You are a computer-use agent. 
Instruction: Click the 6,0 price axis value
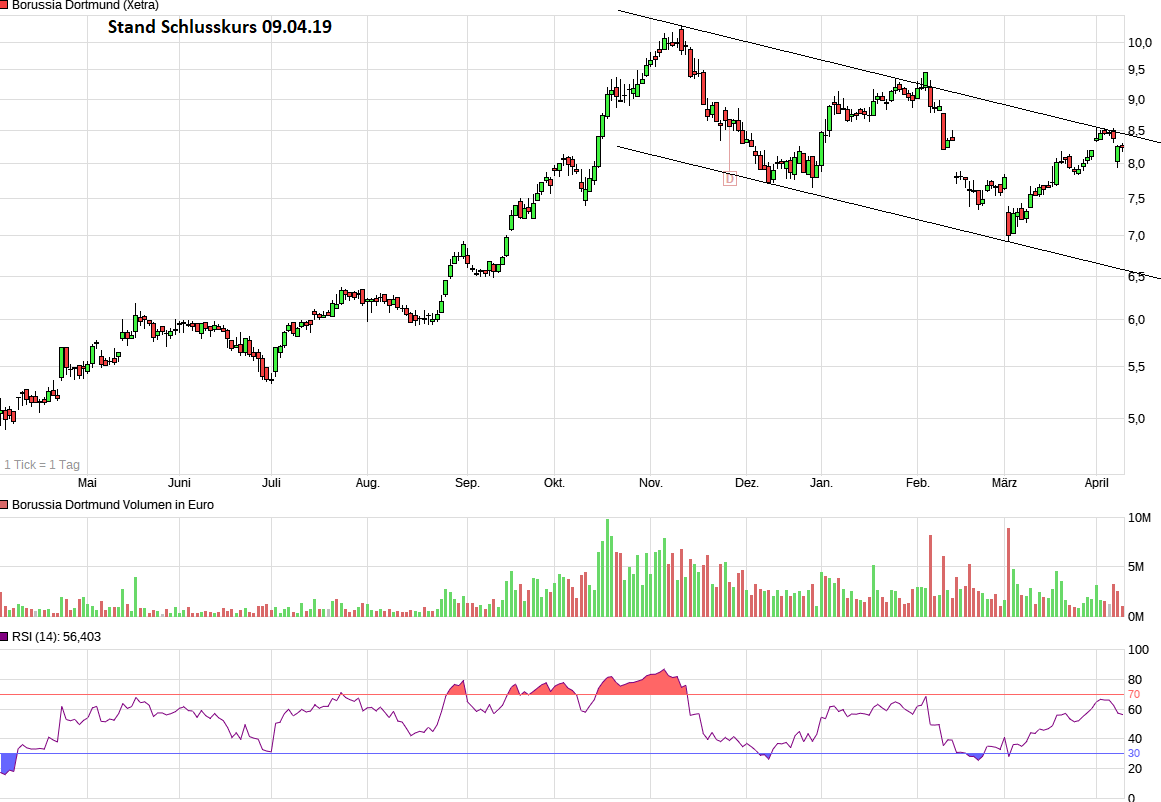coord(1137,320)
